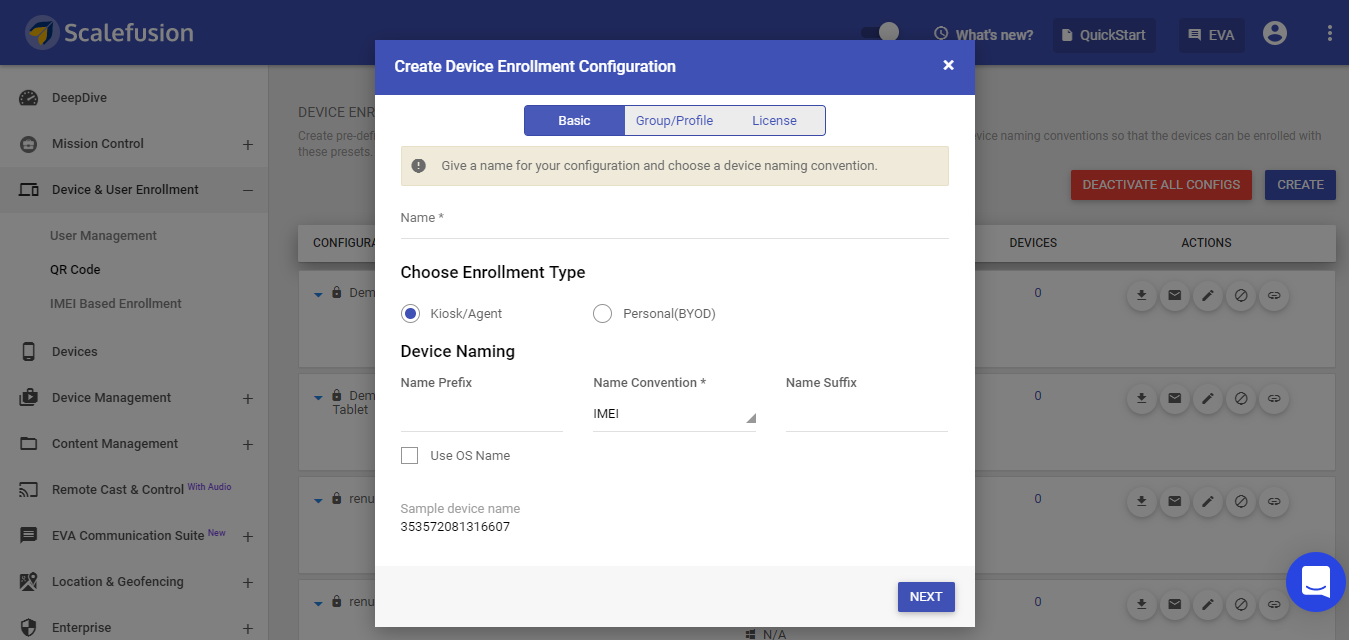This screenshot has width=1349, height=640.
Task: Open the Devices section icon in sidebar
Action: click(x=29, y=351)
